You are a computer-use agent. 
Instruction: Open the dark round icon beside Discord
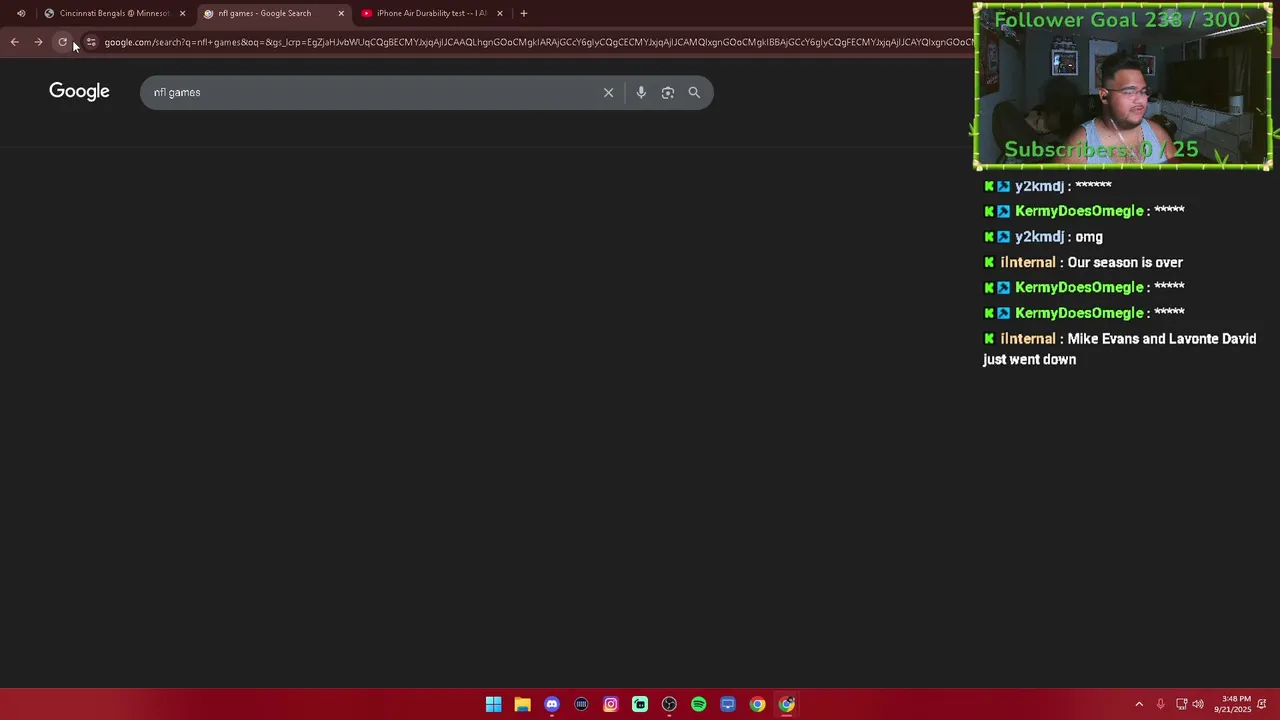(x=581, y=704)
